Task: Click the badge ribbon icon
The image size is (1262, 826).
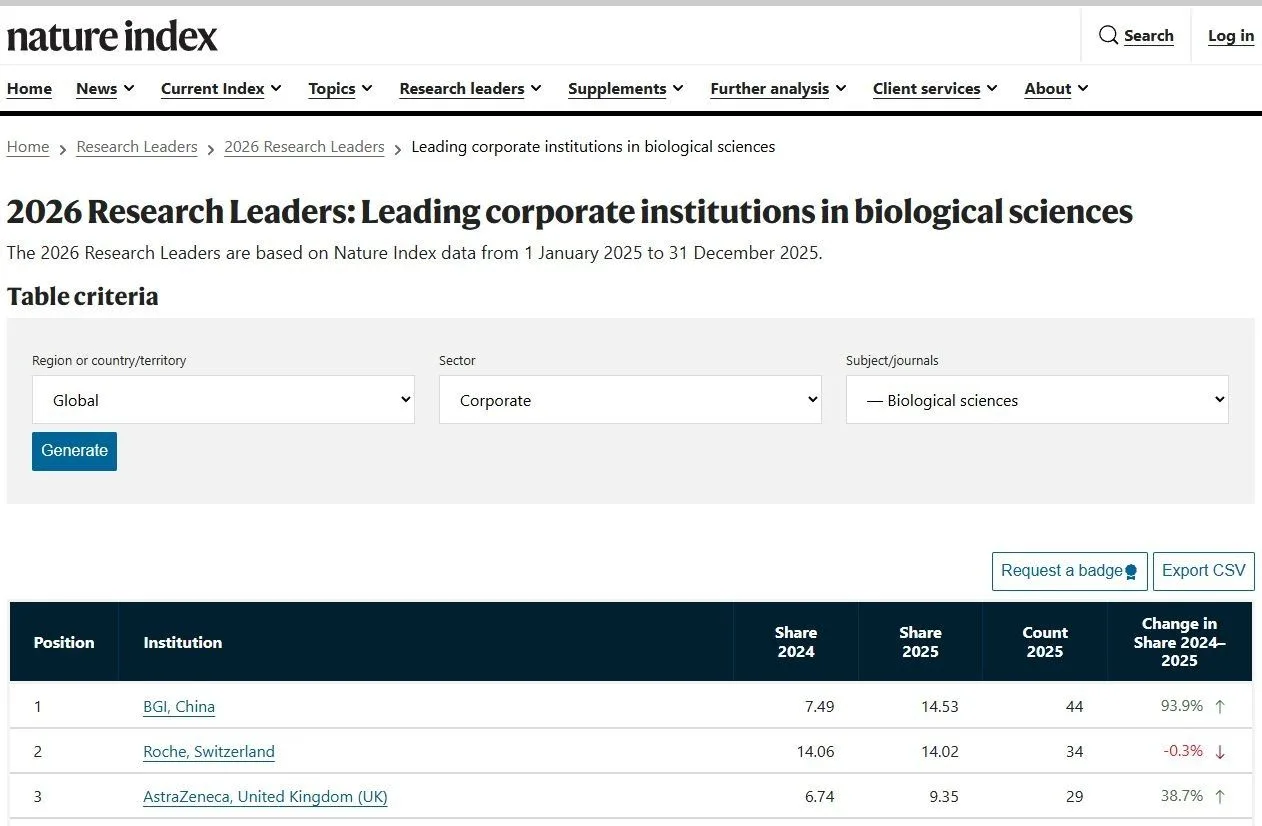Action: (1131, 572)
